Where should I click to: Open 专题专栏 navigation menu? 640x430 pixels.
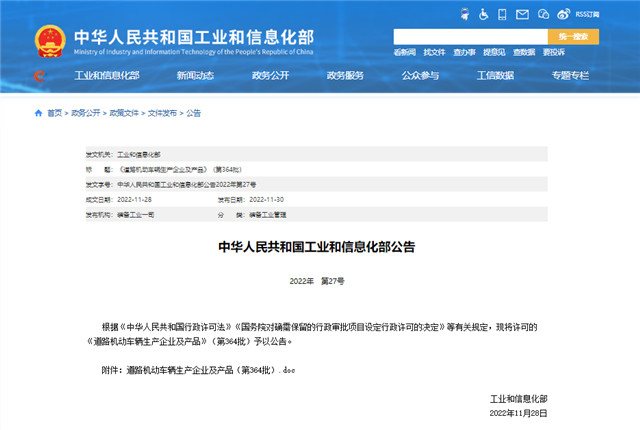570,75
